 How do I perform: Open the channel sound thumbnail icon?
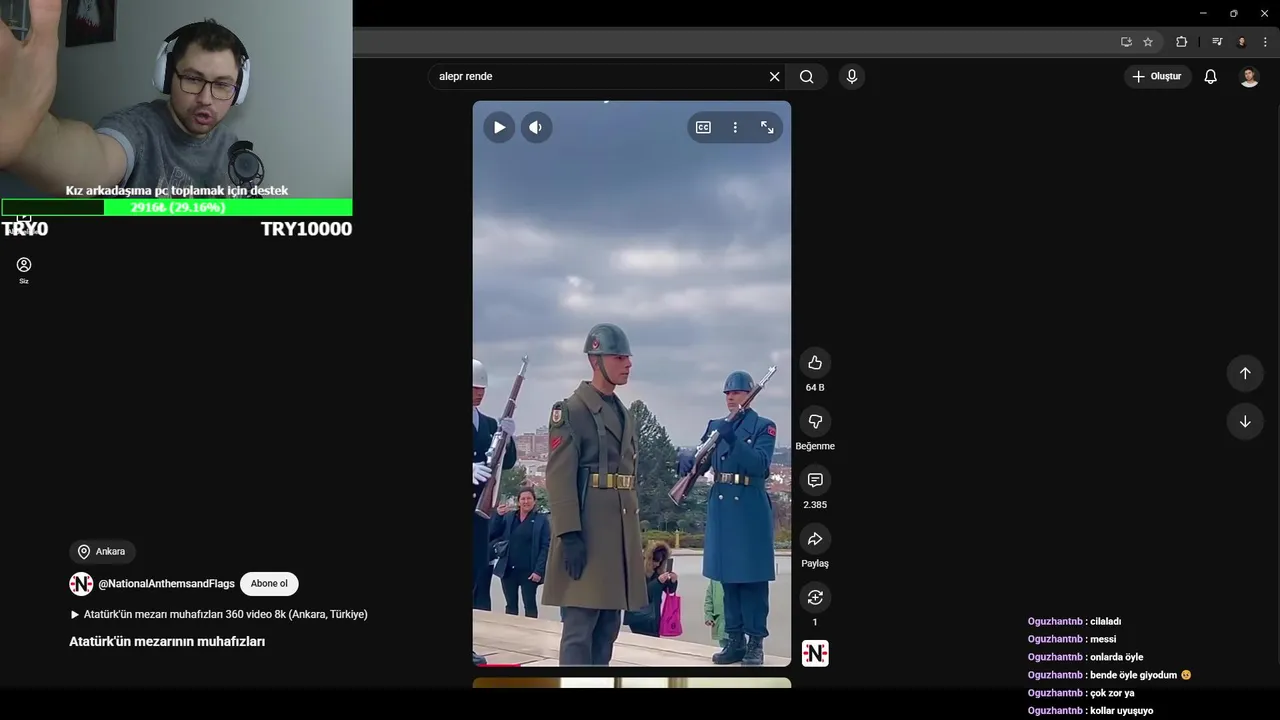[x=815, y=654]
